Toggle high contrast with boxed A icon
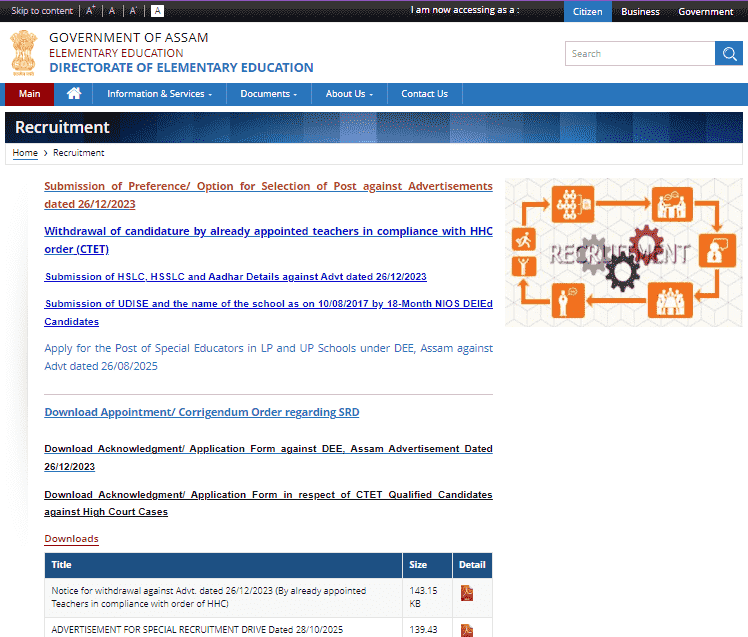This screenshot has width=748, height=637. point(157,11)
